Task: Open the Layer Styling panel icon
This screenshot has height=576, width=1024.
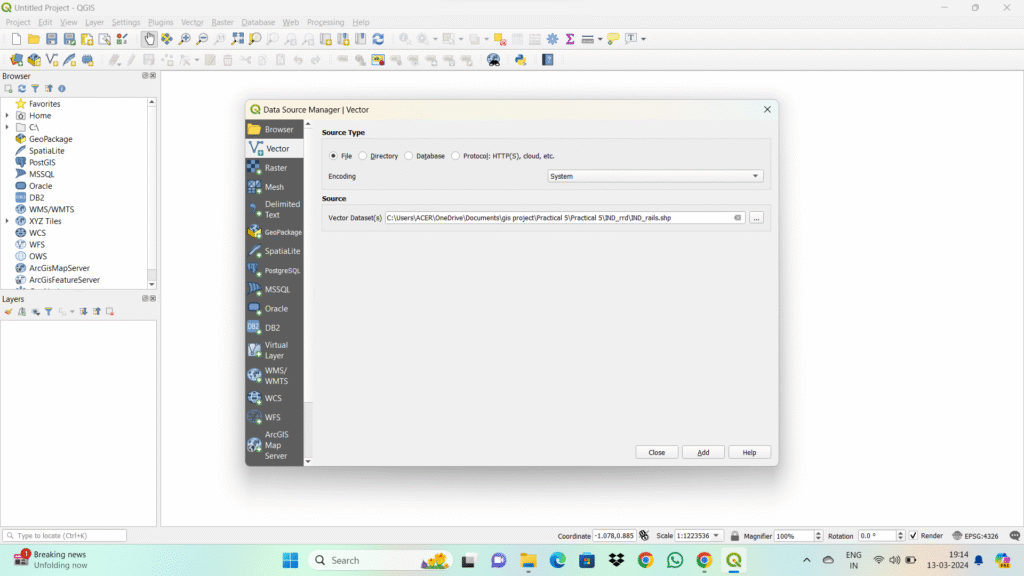Action: [8, 312]
